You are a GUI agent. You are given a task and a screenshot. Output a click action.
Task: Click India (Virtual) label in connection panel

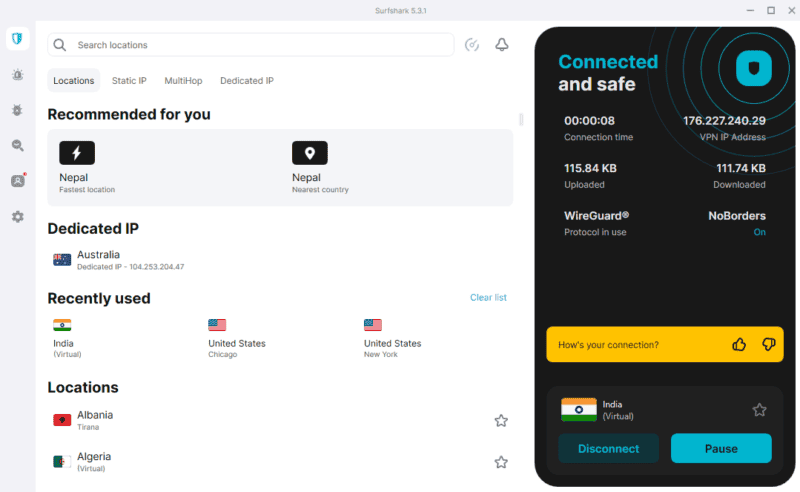(618, 410)
